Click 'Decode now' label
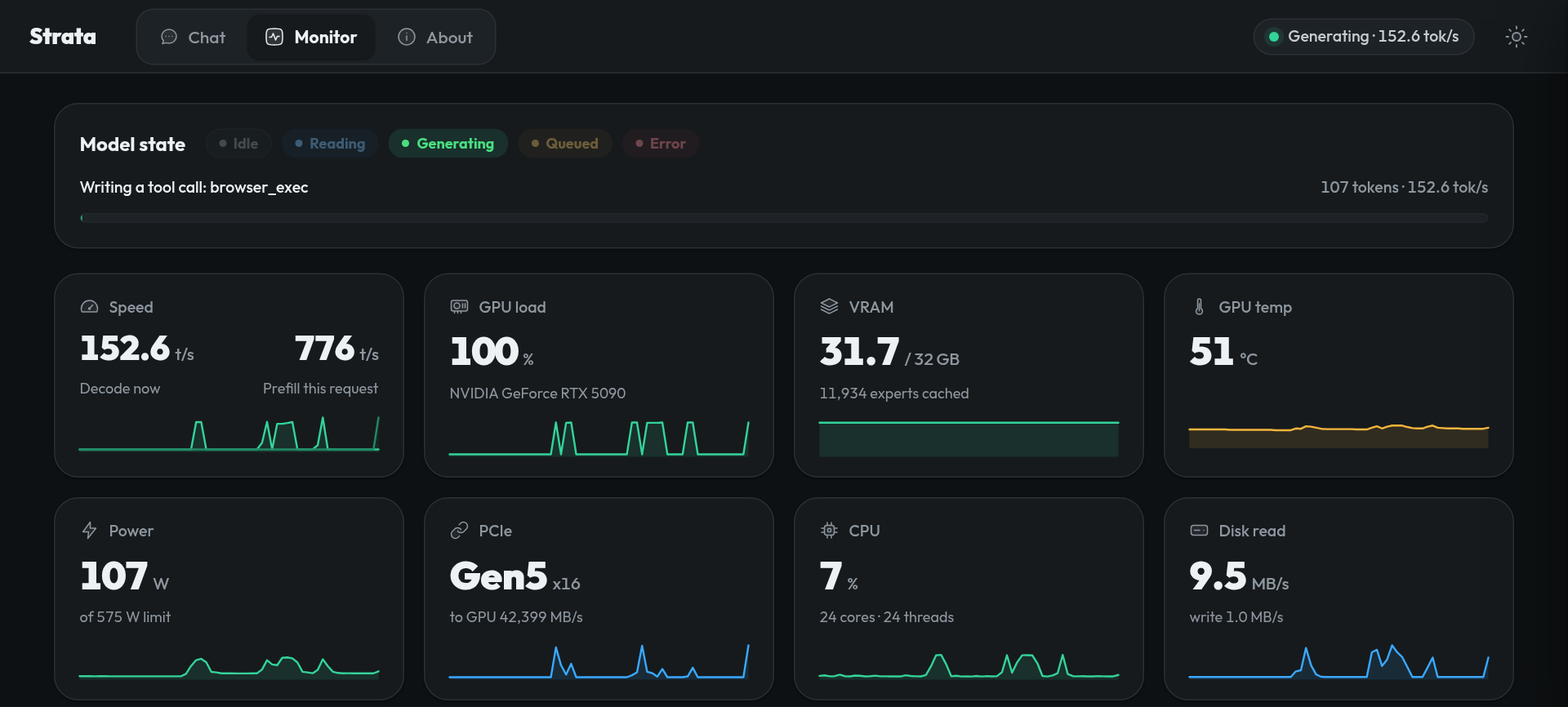 [x=120, y=389]
